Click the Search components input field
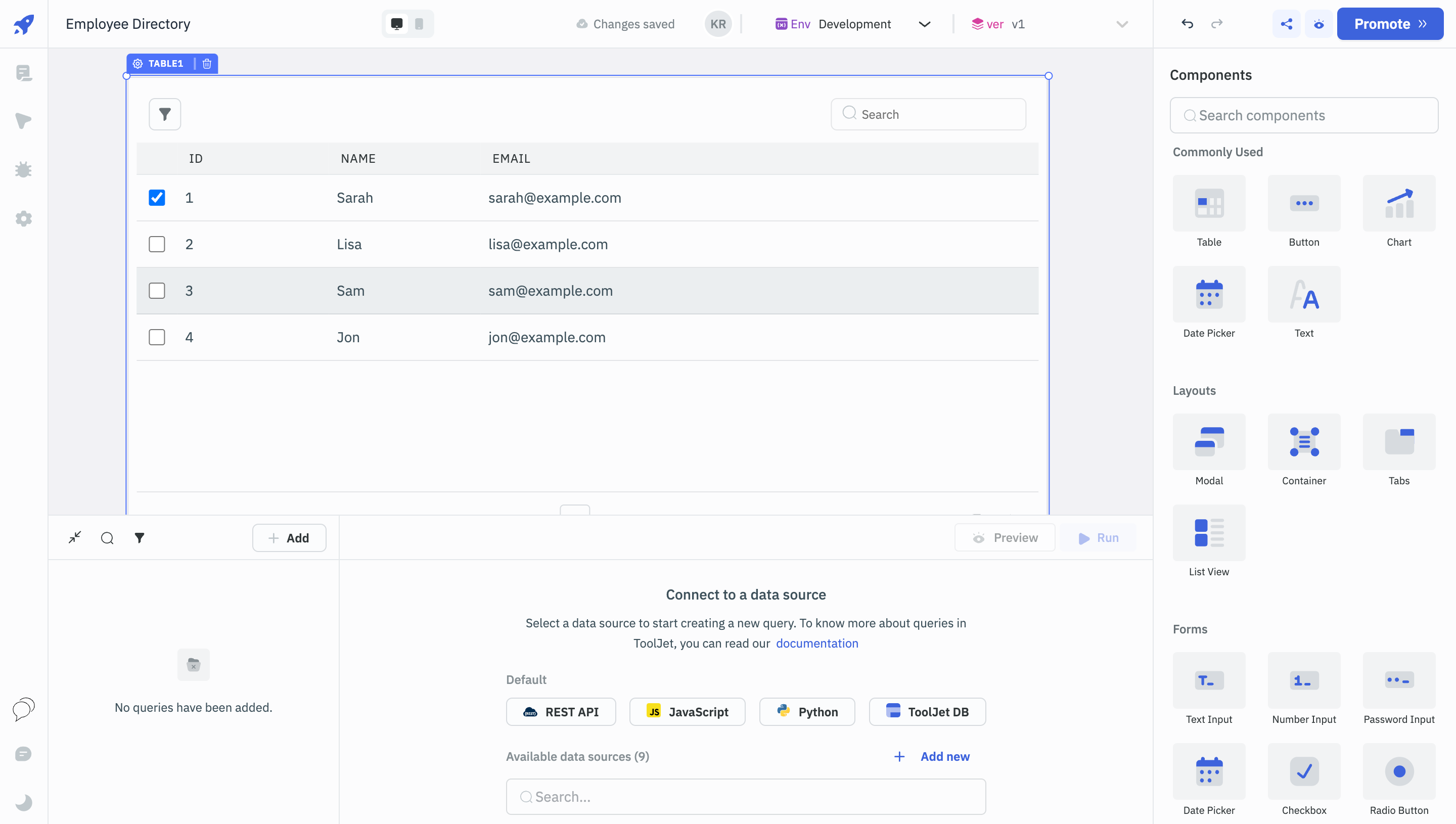The image size is (1456, 824). [x=1304, y=115]
